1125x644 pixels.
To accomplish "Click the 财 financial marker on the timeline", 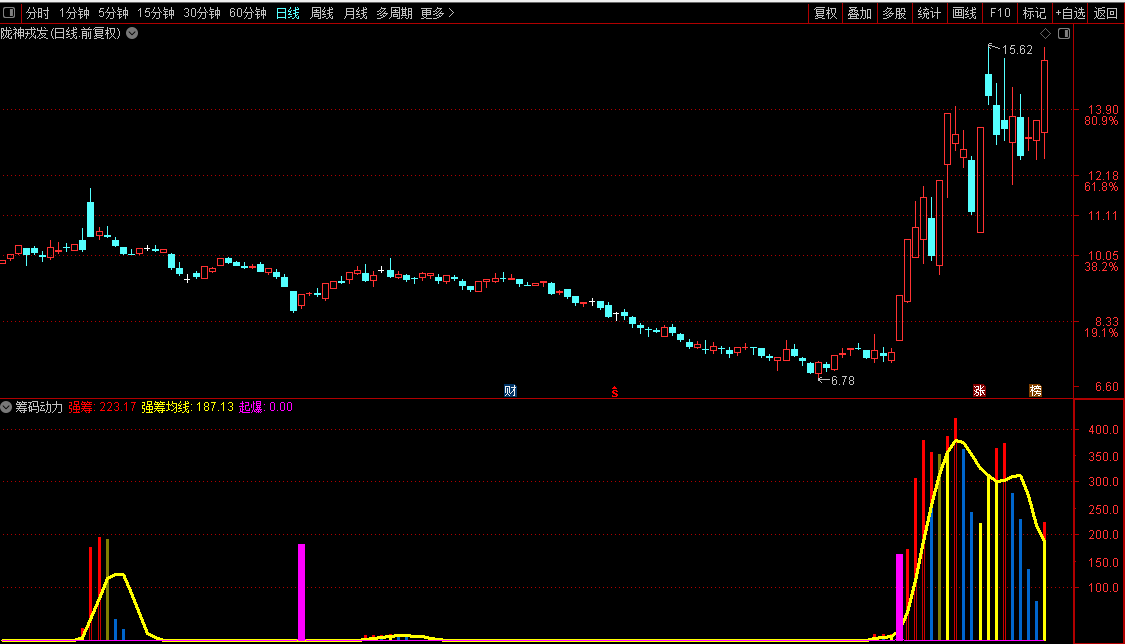I will [510, 391].
